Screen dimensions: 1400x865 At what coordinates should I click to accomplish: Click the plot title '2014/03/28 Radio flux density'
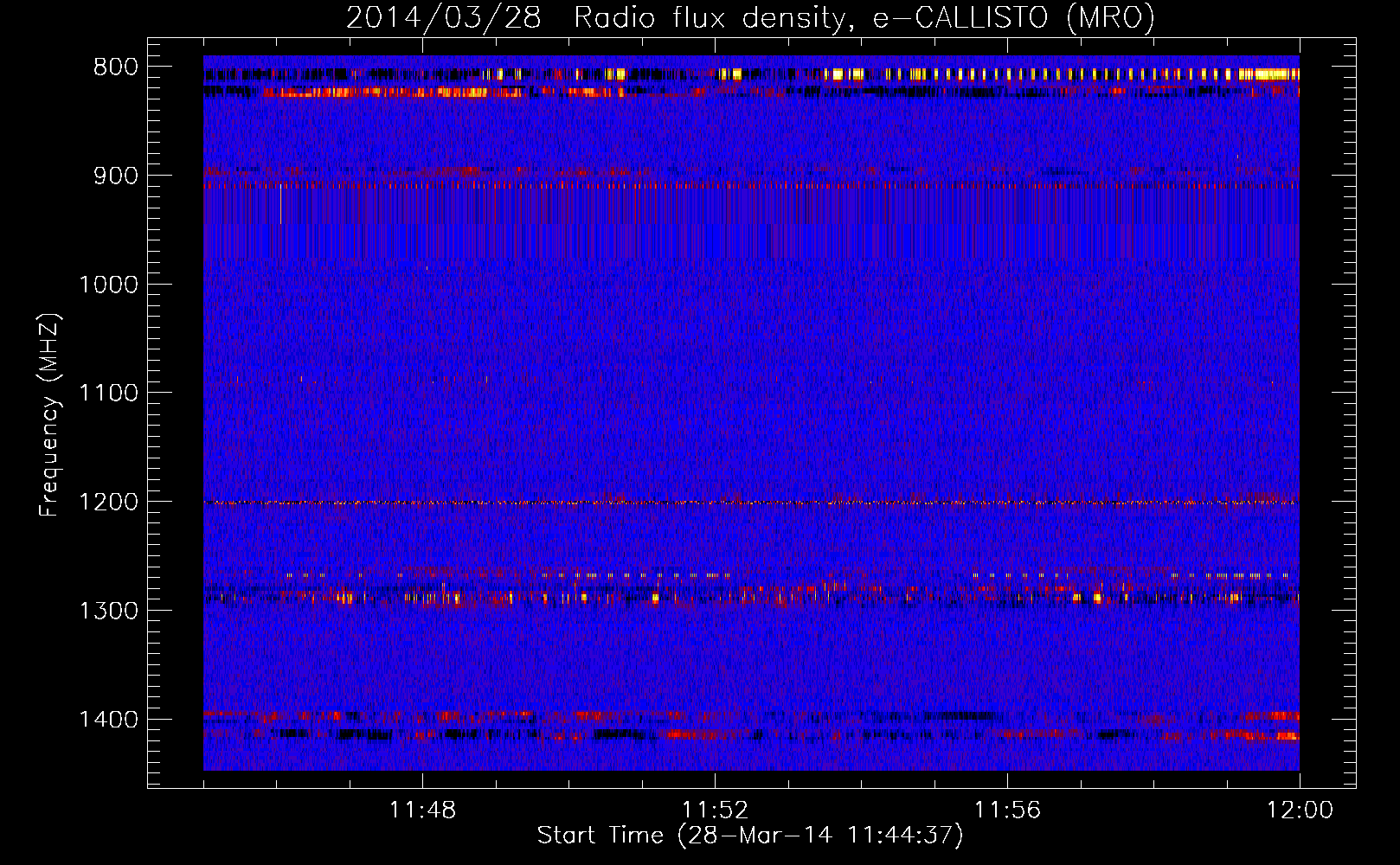750,17
